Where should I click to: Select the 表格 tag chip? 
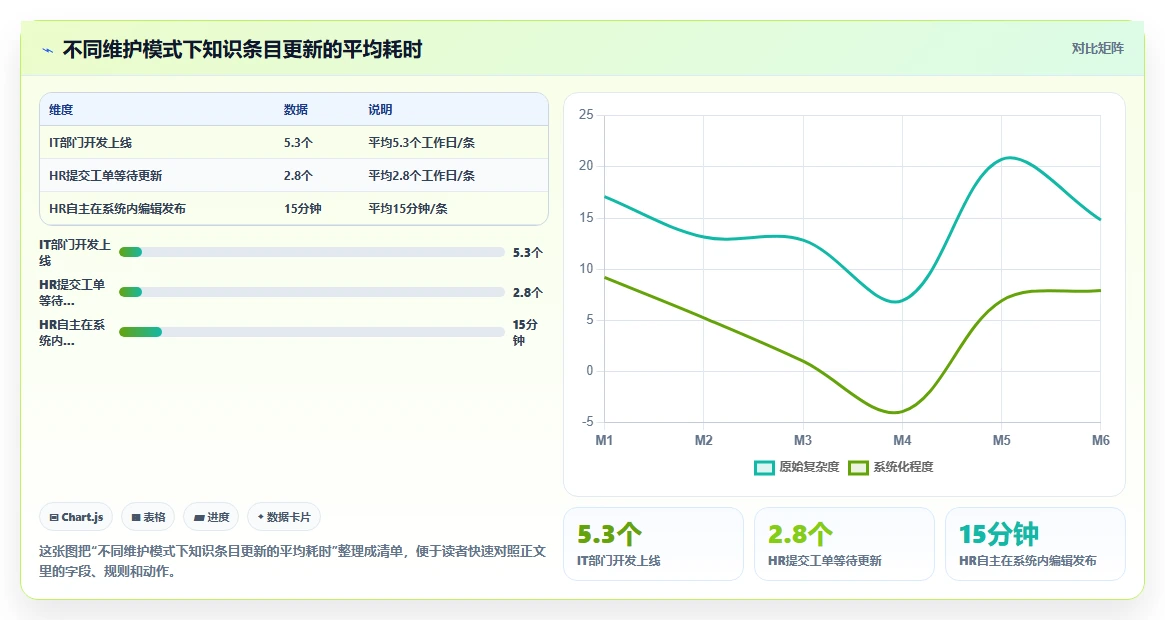click(148, 517)
